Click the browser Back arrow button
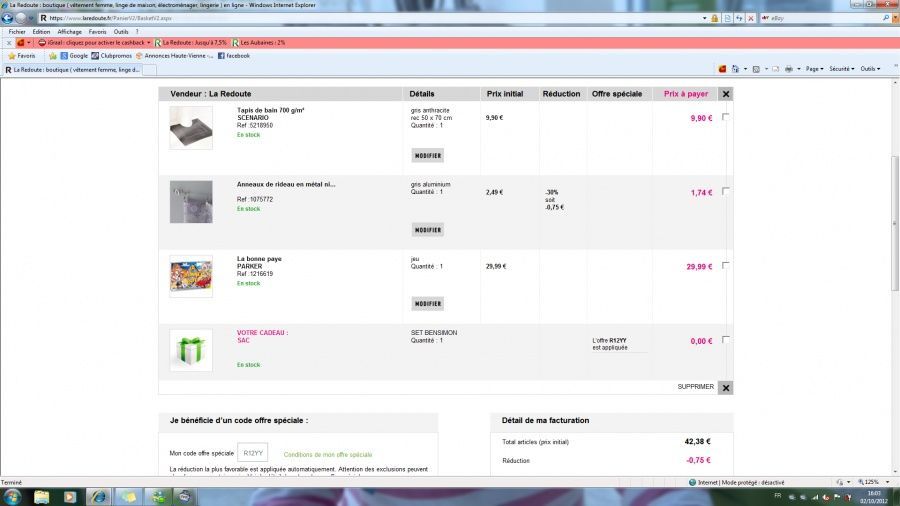The image size is (900, 506). point(7,18)
